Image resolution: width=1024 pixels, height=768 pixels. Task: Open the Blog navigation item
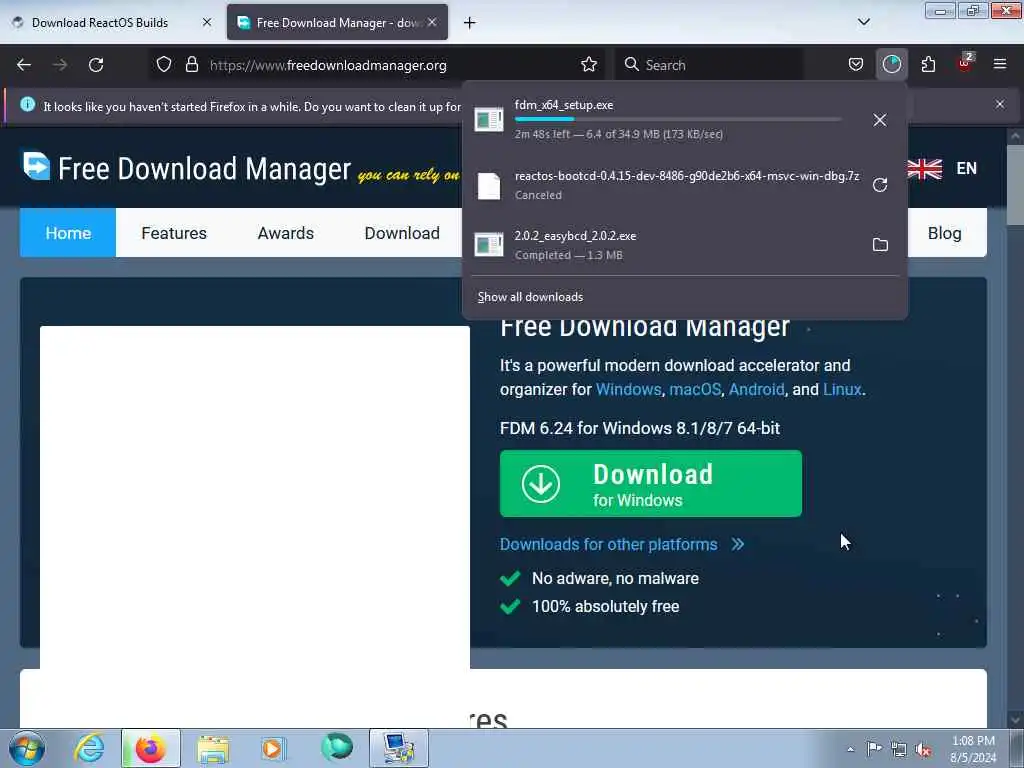(x=944, y=233)
